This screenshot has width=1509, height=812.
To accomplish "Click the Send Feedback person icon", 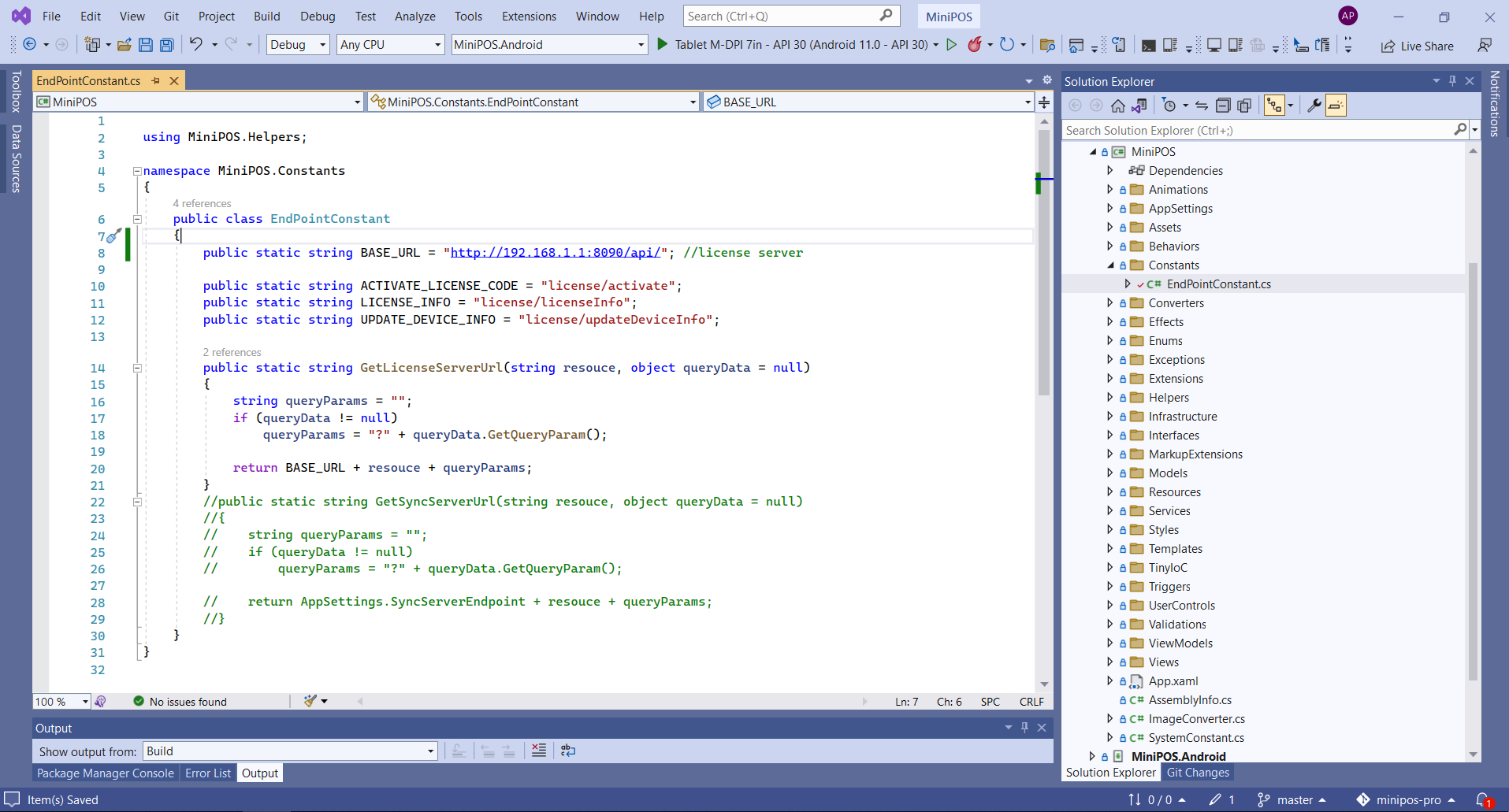I will tap(1485, 45).
